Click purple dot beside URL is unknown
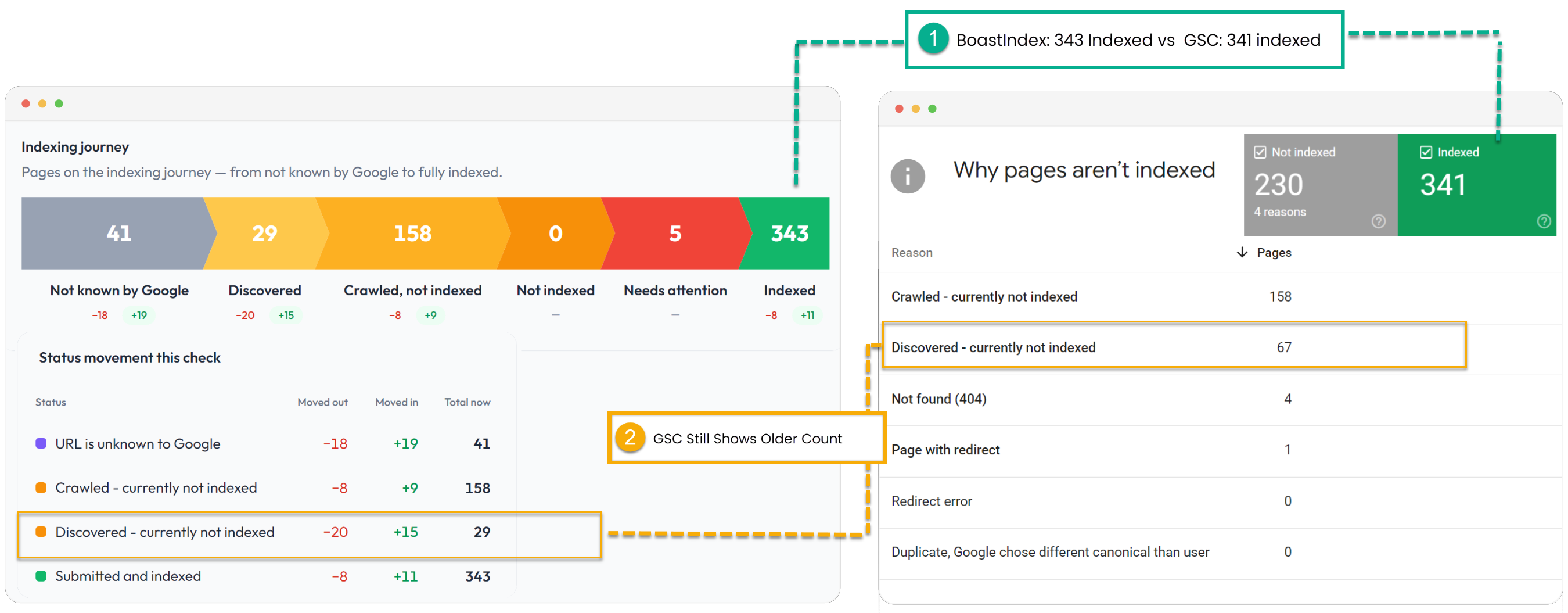This screenshot has height=613, width=1568. coord(41,443)
